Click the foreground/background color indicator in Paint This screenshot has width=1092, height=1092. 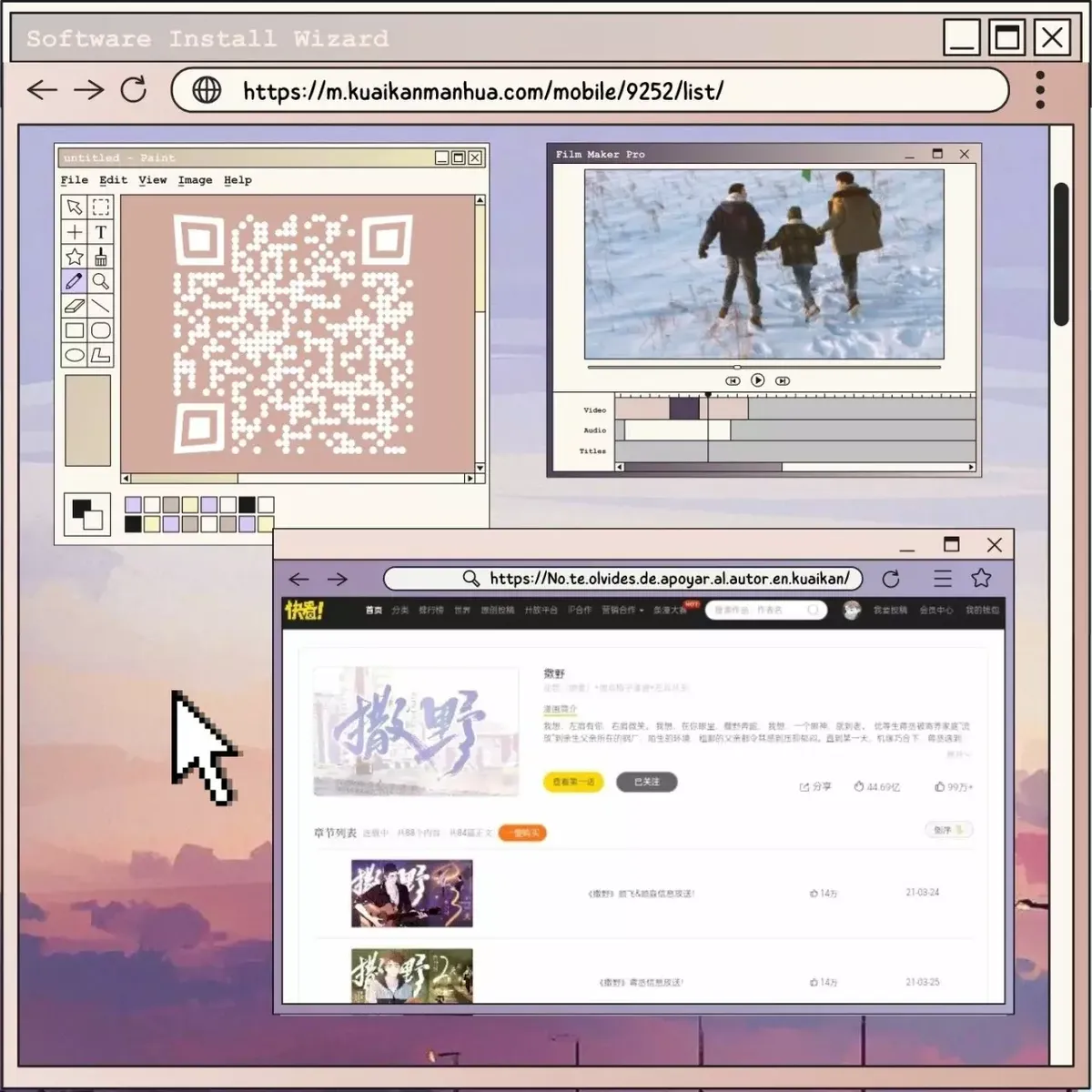click(87, 515)
